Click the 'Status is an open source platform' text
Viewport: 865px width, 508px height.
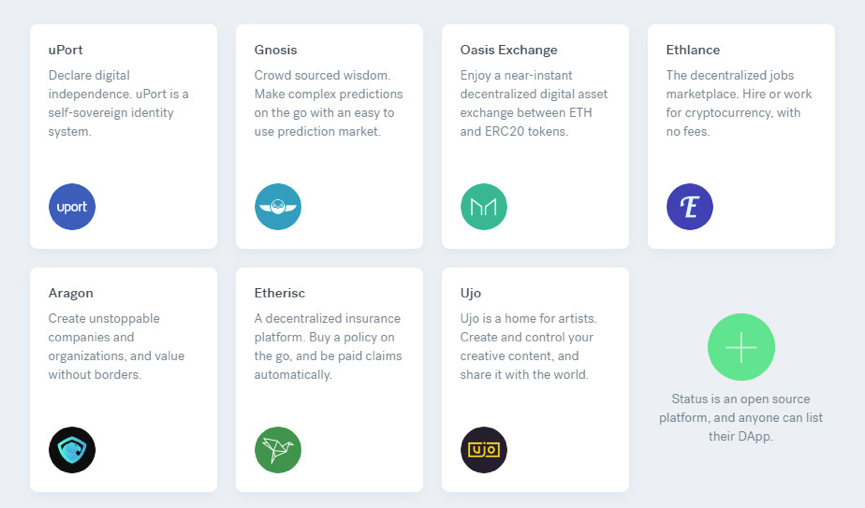tap(741, 418)
